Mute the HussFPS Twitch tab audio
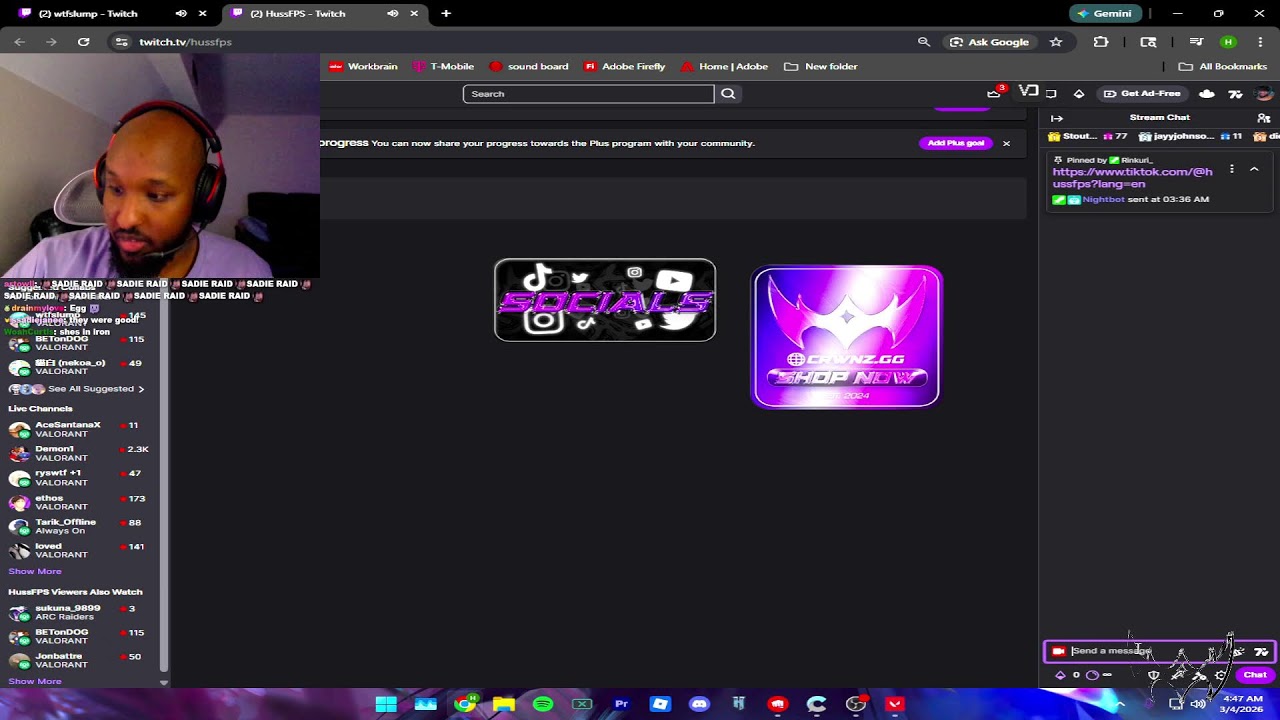Image resolution: width=1280 pixels, height=720 pixels. [393, 14]
